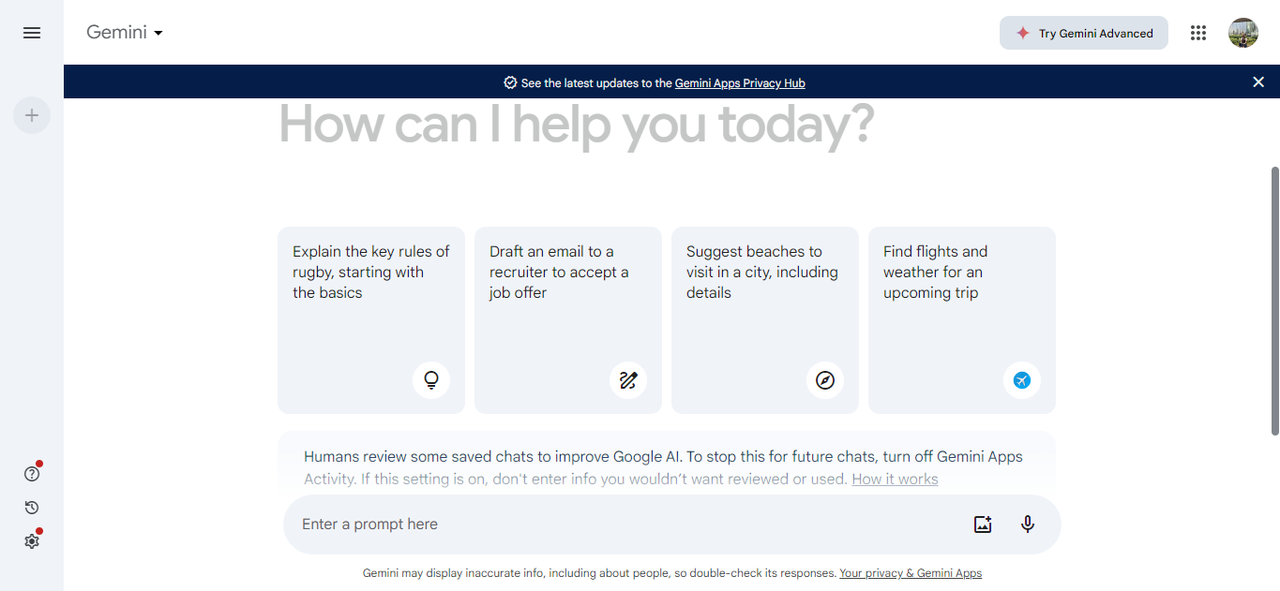The image size is (1280, 591).
Task: Expand the Gemini model dropdown
Action: click(124, 33)
